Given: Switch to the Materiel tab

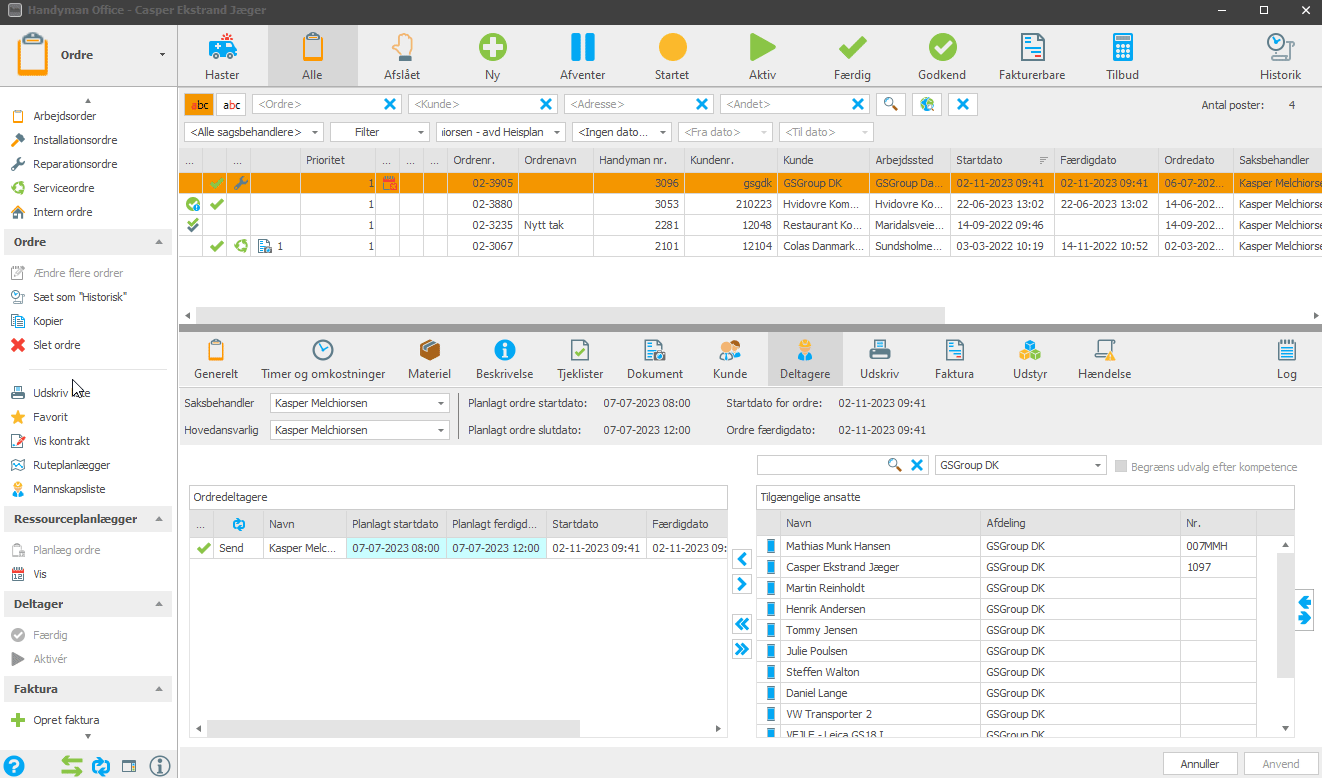Looking at the screenshot, I should coord(430,359).
